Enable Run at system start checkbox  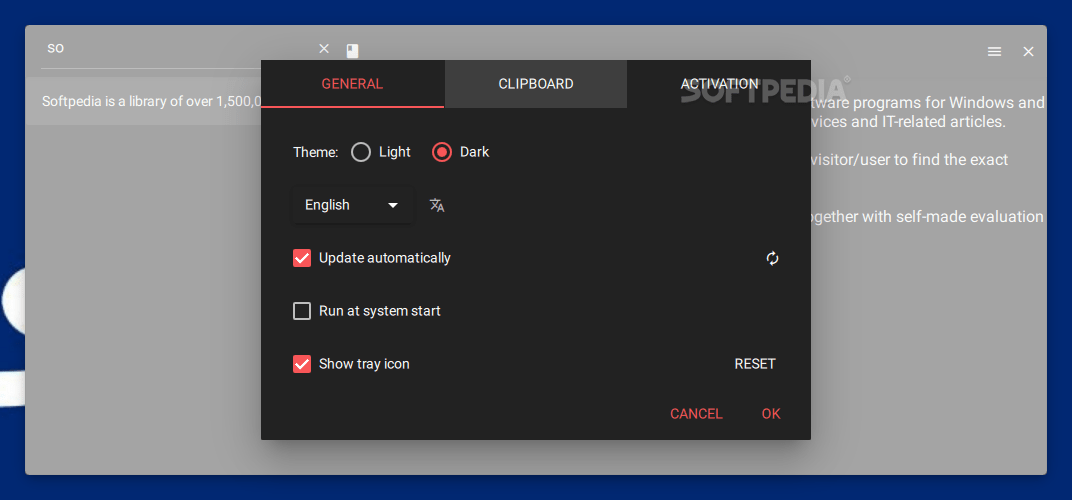[x=302, y=311]
